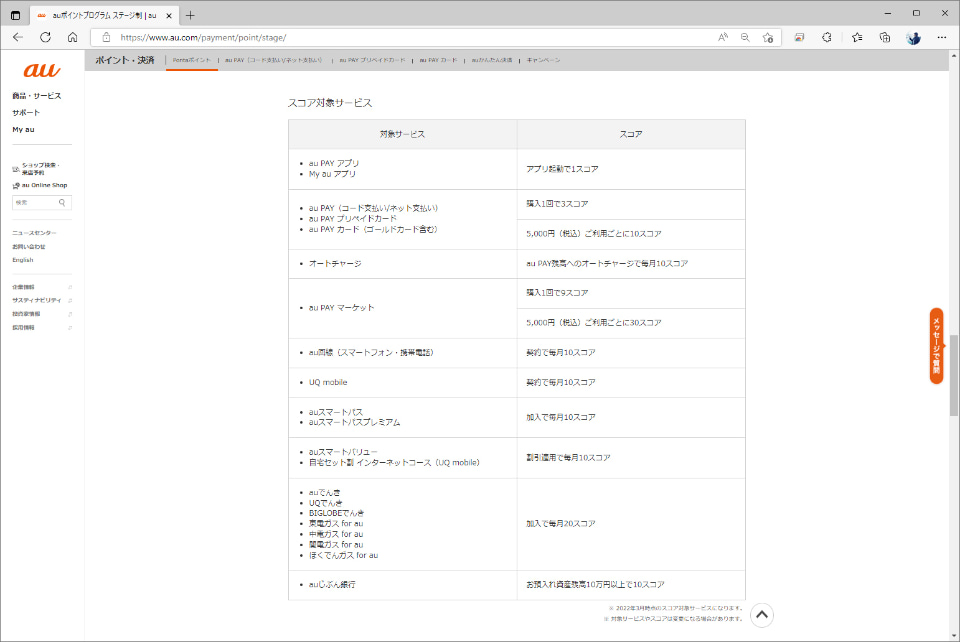Open a new browser tab
Viewport: 960px width, 642px height.
coord(190,15)
